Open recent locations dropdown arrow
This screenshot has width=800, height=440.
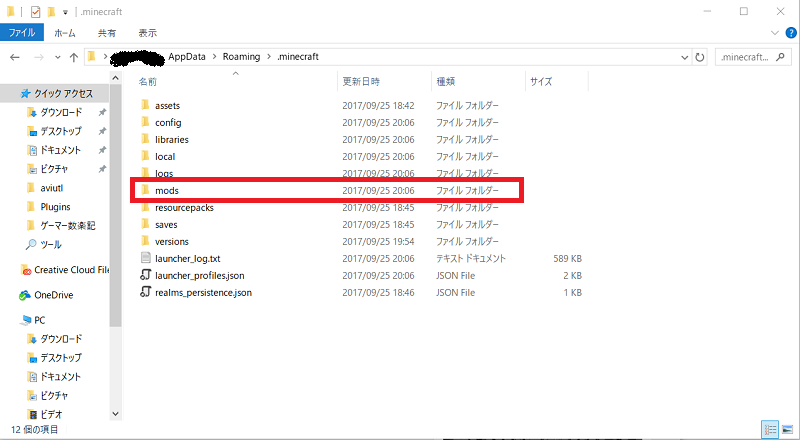tap(58, 57)
